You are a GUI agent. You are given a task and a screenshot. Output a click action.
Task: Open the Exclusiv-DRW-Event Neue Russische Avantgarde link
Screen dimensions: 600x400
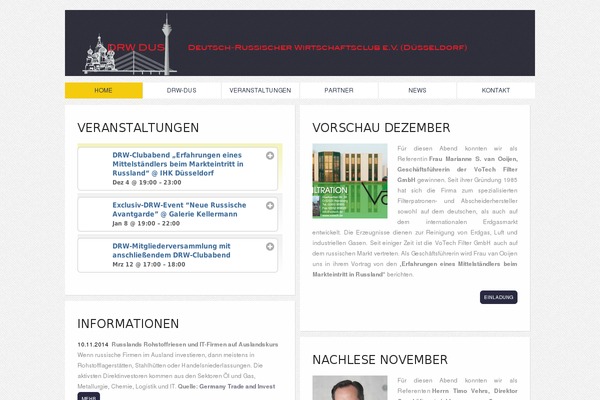coord(179,209)
